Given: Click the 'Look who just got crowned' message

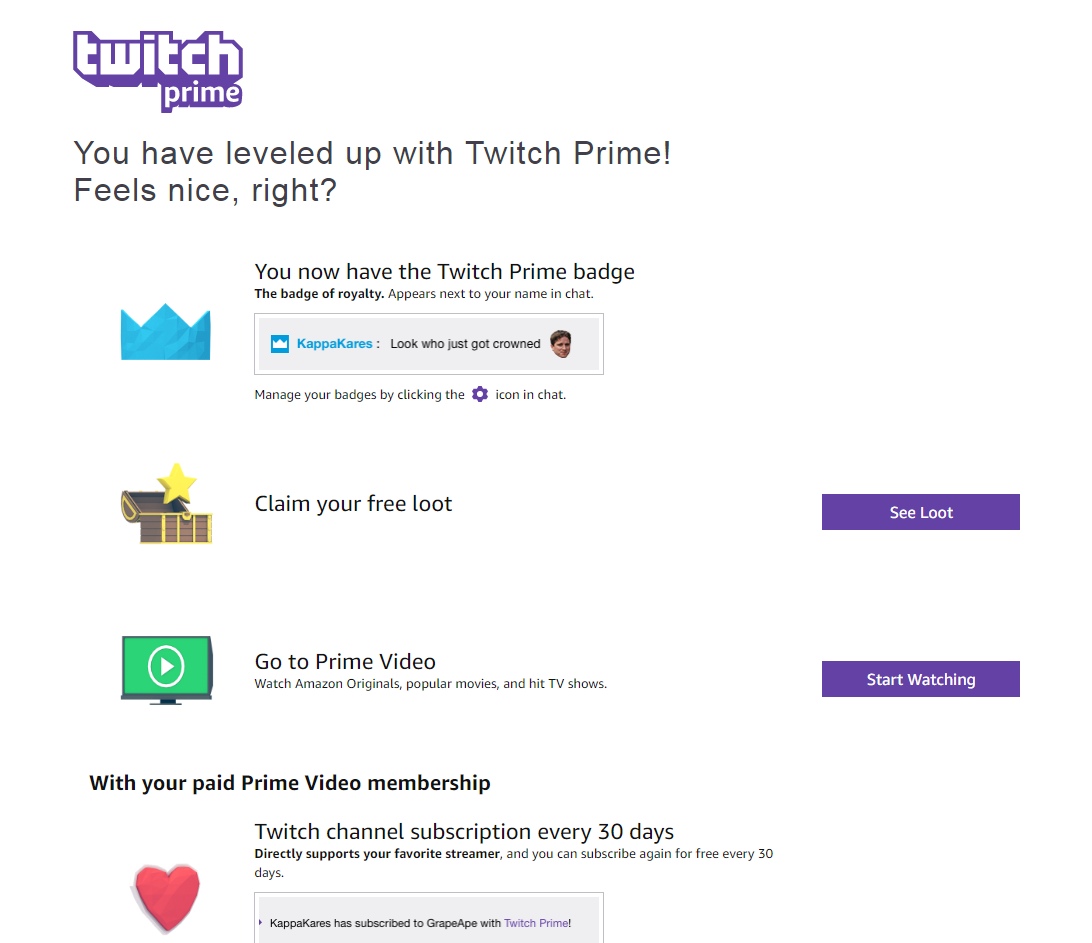Looking at the screenshot, I should (x=465, y=344).
